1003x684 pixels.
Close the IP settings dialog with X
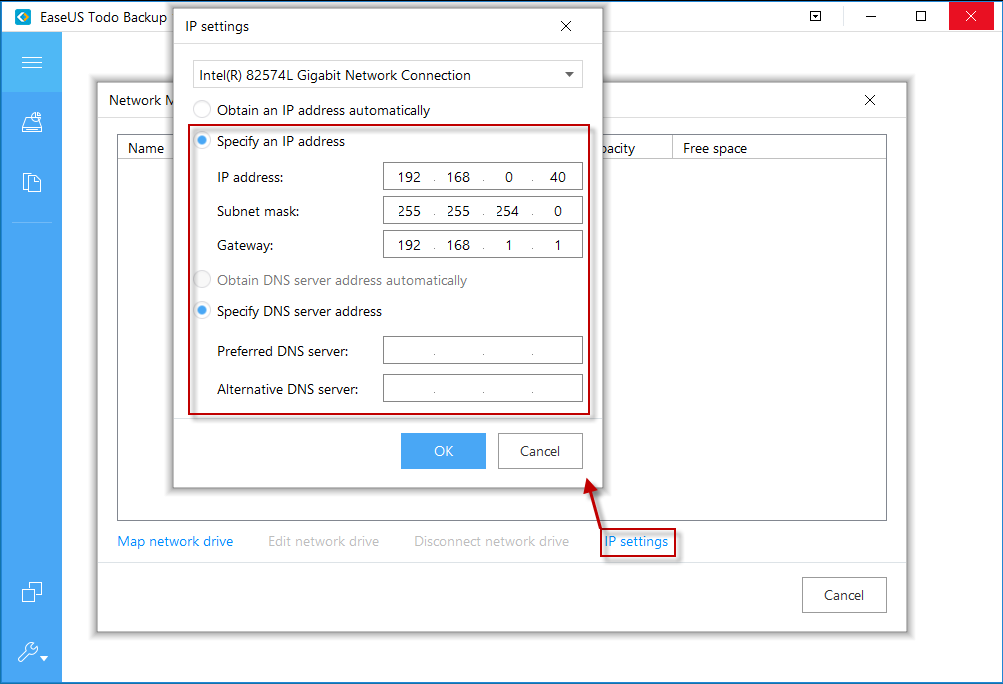tap(566, 26)
